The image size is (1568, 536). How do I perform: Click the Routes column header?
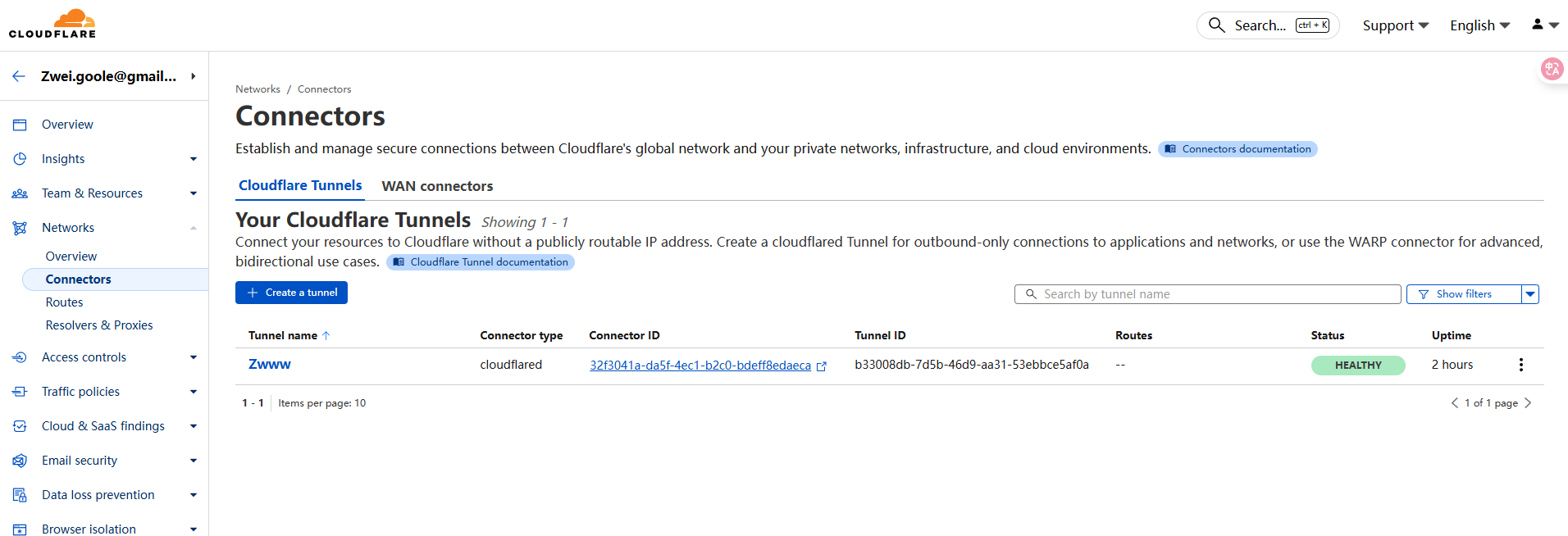click(1133, 335)
